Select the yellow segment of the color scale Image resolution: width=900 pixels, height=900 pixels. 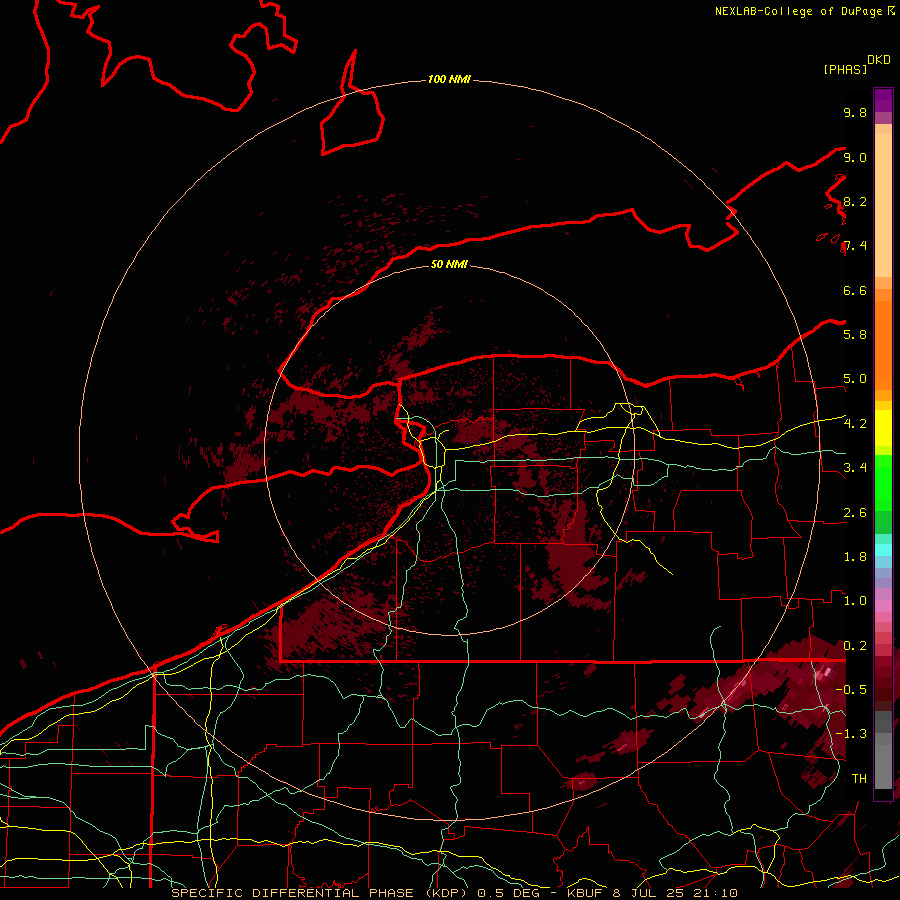[x=883, y=428]
